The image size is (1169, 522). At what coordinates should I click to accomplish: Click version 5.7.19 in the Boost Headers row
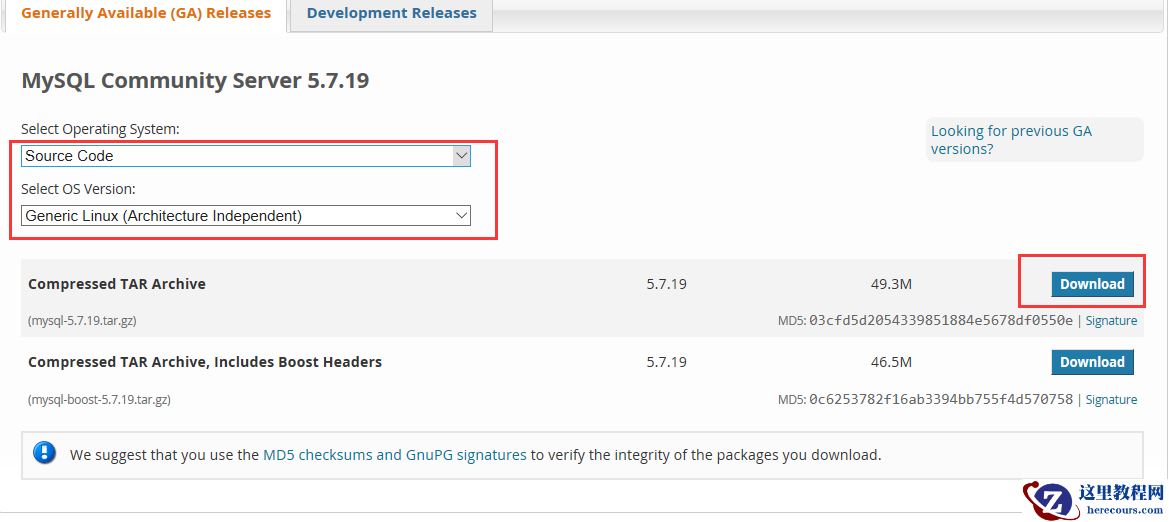(x=667, y=362)
